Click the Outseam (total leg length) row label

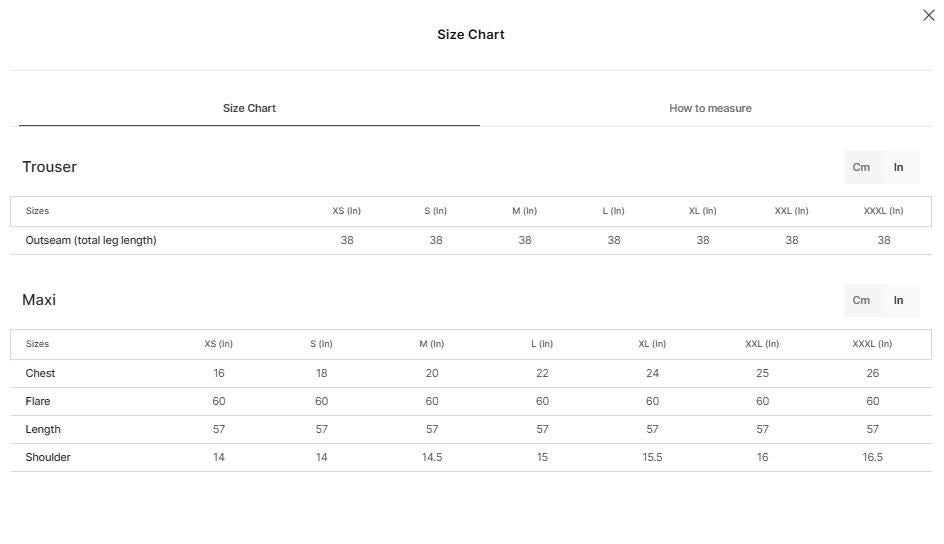(x=91, y=240)
